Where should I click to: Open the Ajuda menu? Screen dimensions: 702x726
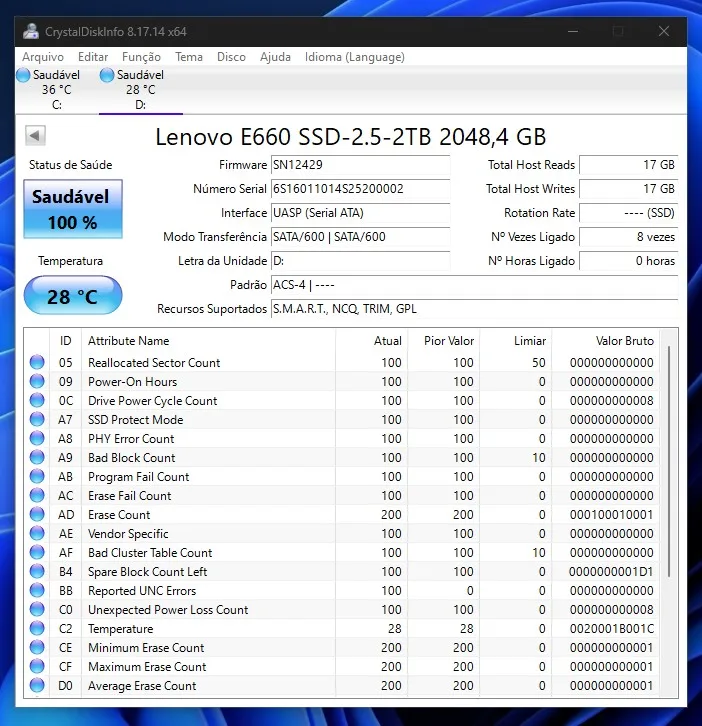[276, 57]
